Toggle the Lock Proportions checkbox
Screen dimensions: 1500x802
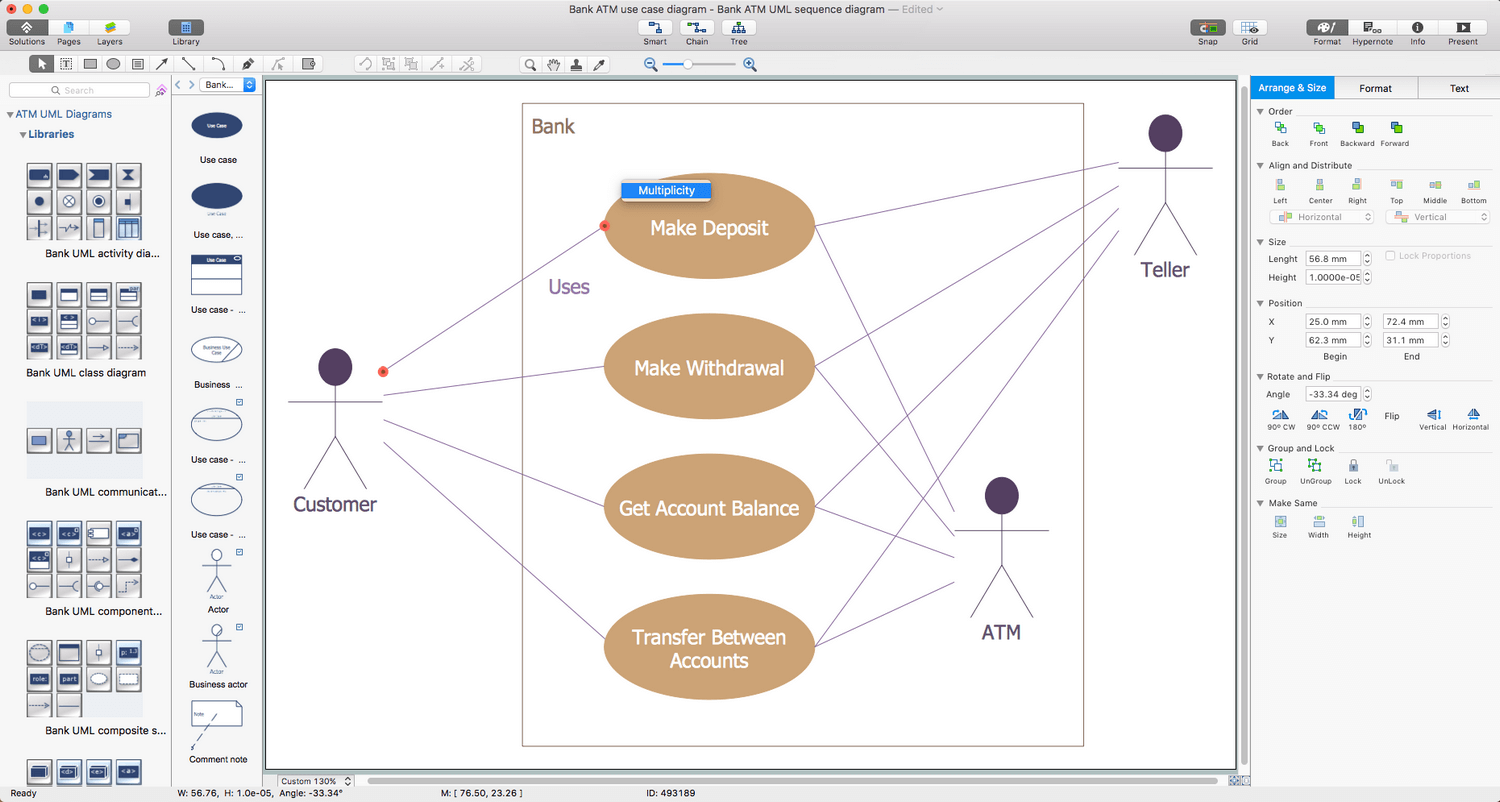pos(1391,256)
